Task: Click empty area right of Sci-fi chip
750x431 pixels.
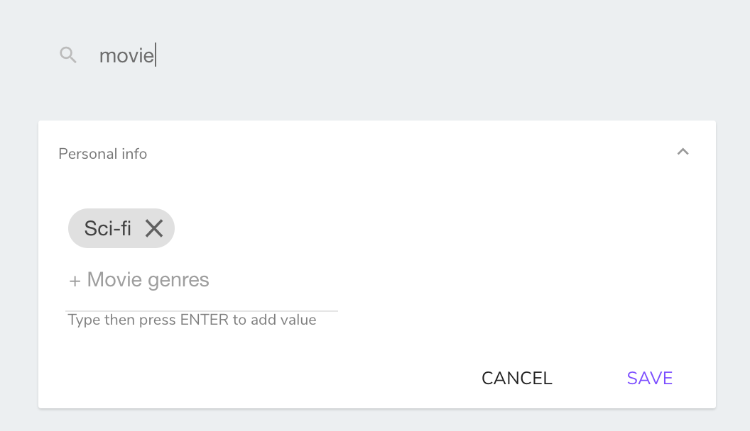Action: coord(430,228)
